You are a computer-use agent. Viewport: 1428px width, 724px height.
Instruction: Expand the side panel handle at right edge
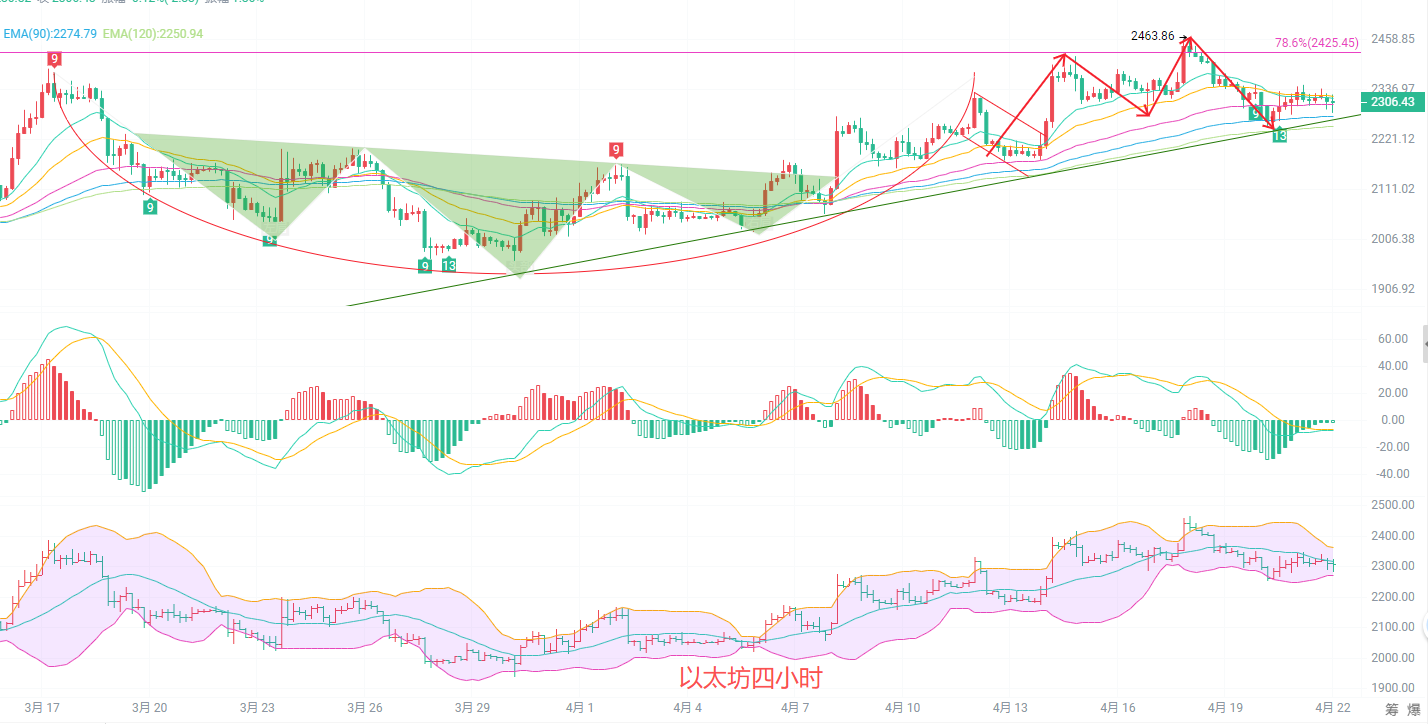tap(1423, 343)
